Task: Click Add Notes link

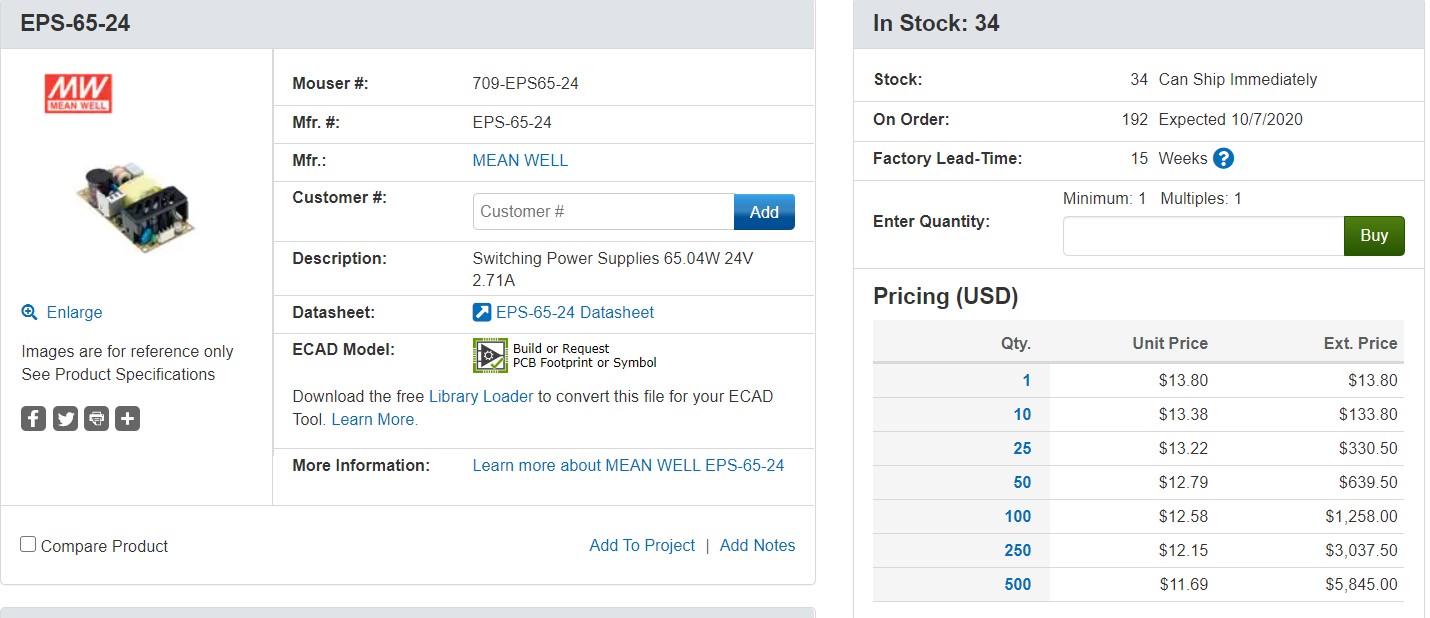Action: (x=757, y=545)
